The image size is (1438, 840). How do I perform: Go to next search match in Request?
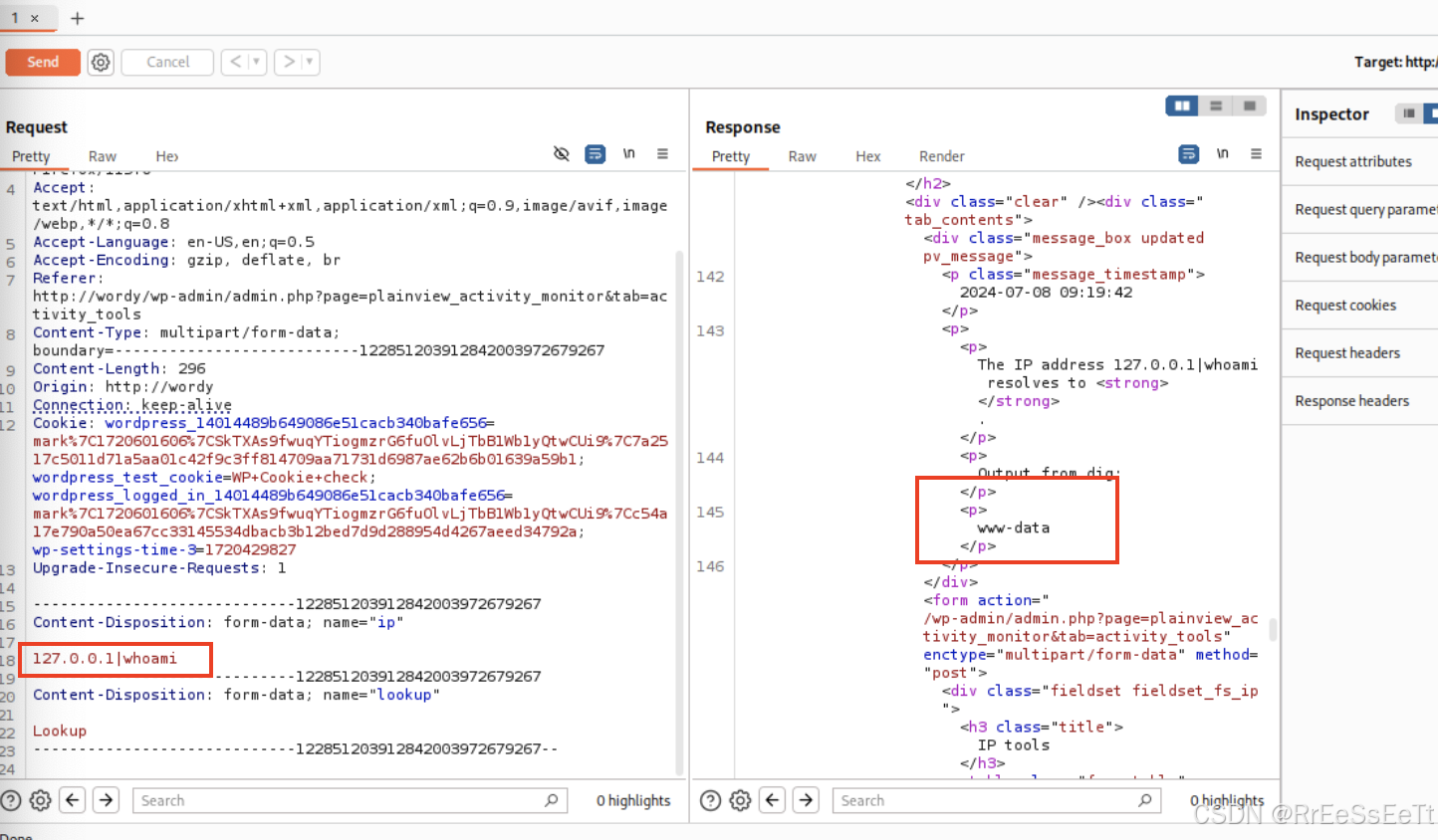(107, 800)
